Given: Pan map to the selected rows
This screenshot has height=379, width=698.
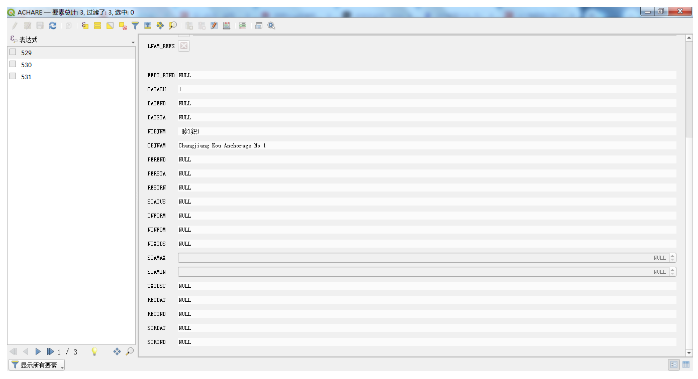Looking at the screenshot, I should point(160,26).
